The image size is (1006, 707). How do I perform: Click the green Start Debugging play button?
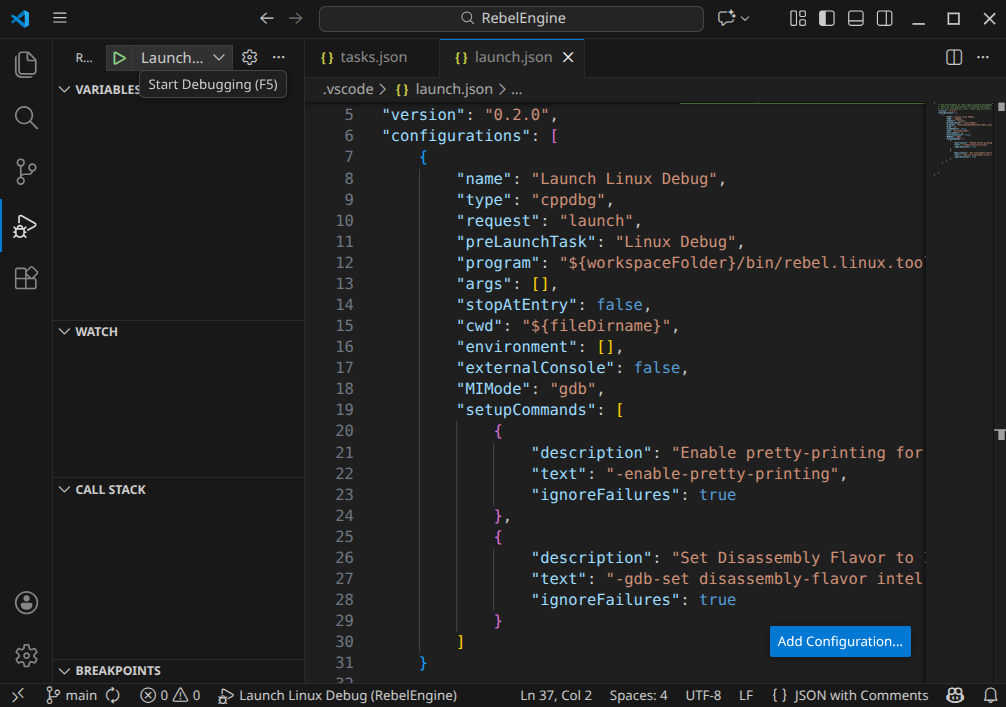click(x=119, y=58)
